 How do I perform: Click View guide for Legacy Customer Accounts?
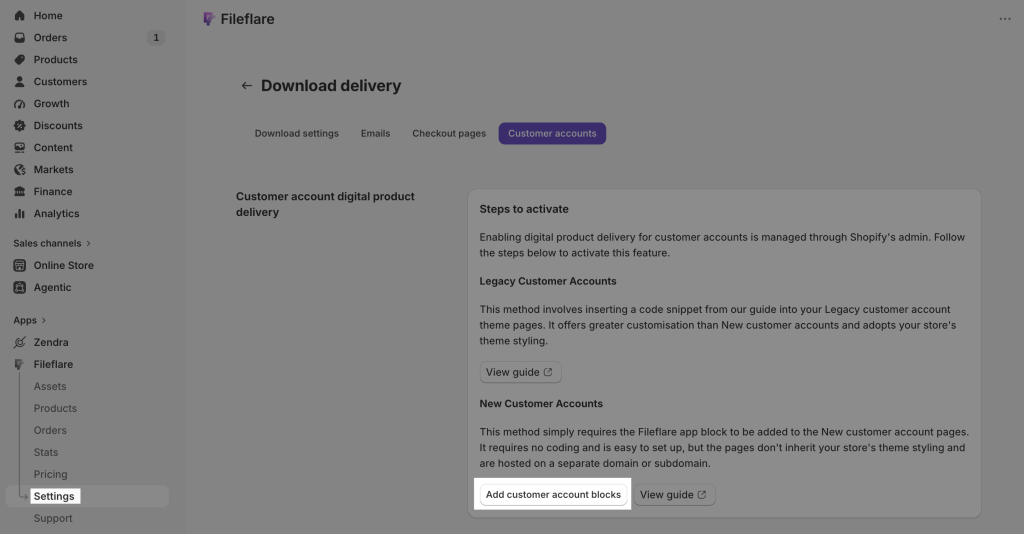point(520,372)
